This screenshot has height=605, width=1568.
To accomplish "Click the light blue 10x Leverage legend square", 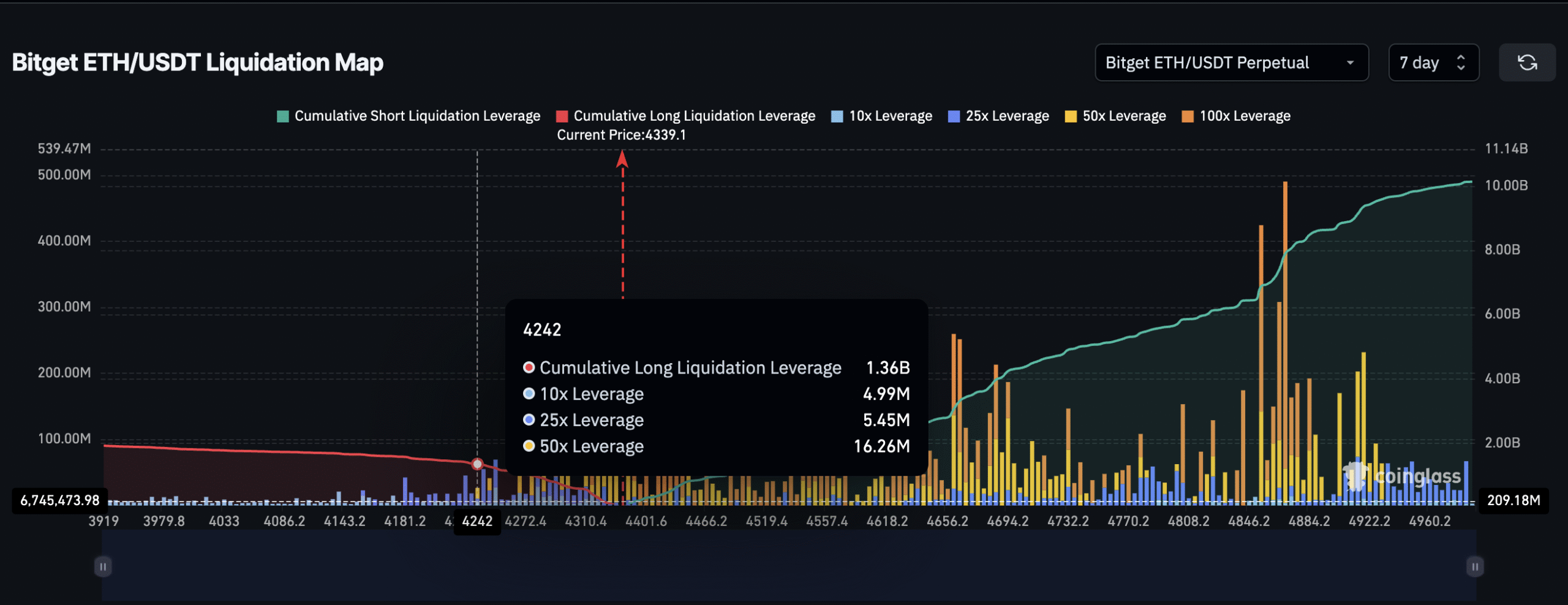I will pos(837,115).
